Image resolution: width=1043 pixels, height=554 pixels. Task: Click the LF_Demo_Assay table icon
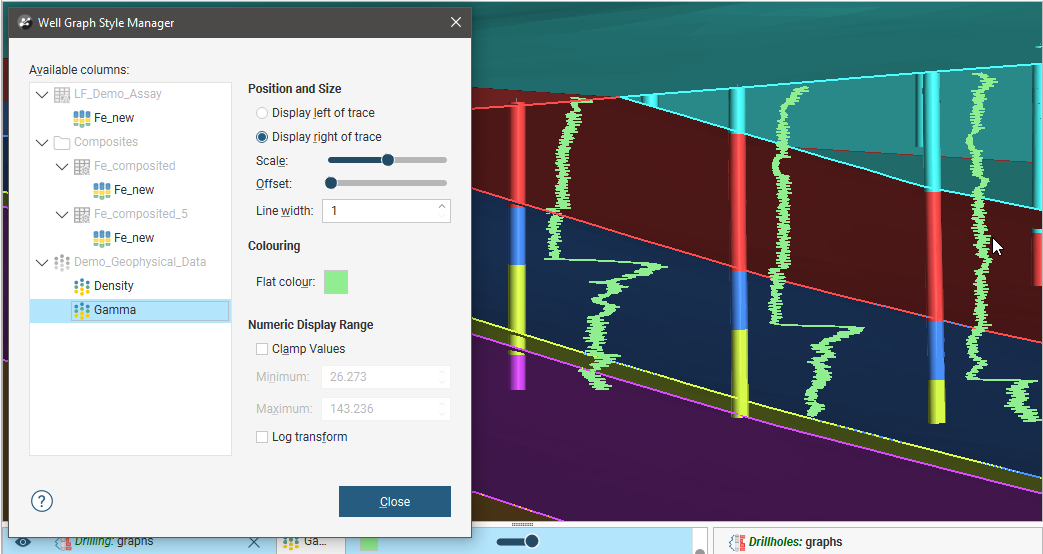pos(62,94)
